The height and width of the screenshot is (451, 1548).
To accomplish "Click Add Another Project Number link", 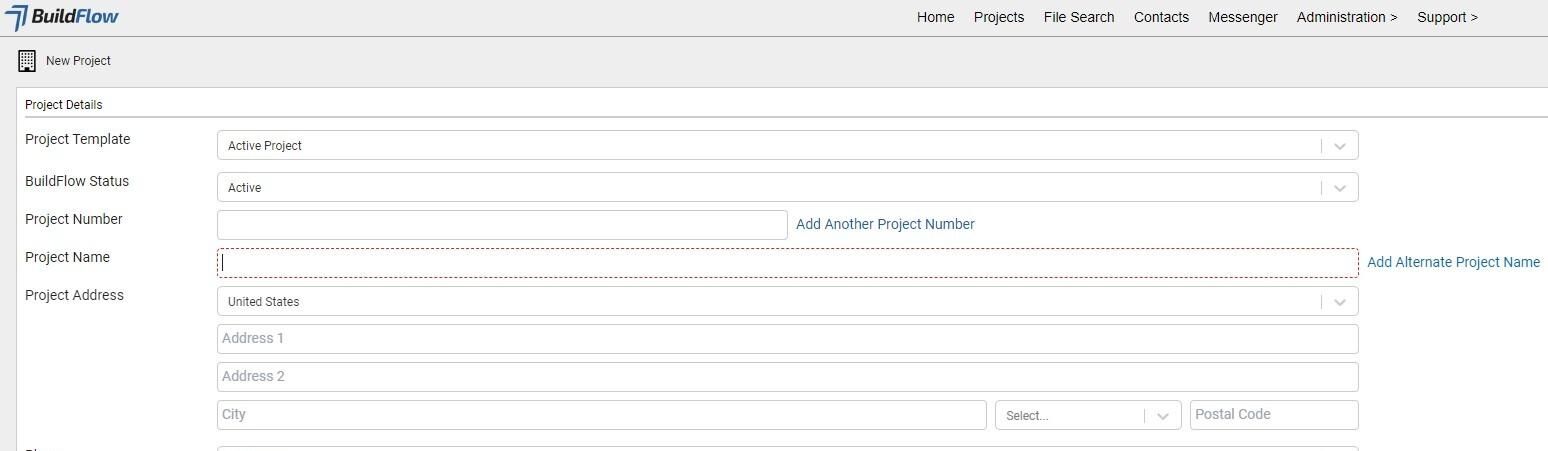I will 884,224.
